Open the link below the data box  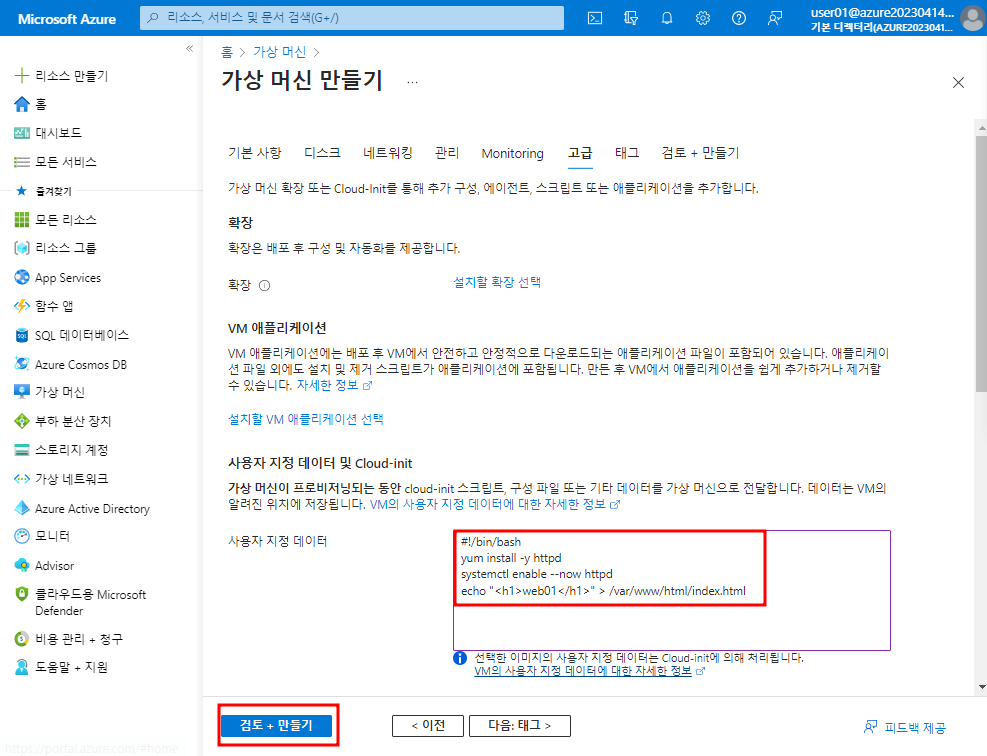589,671
